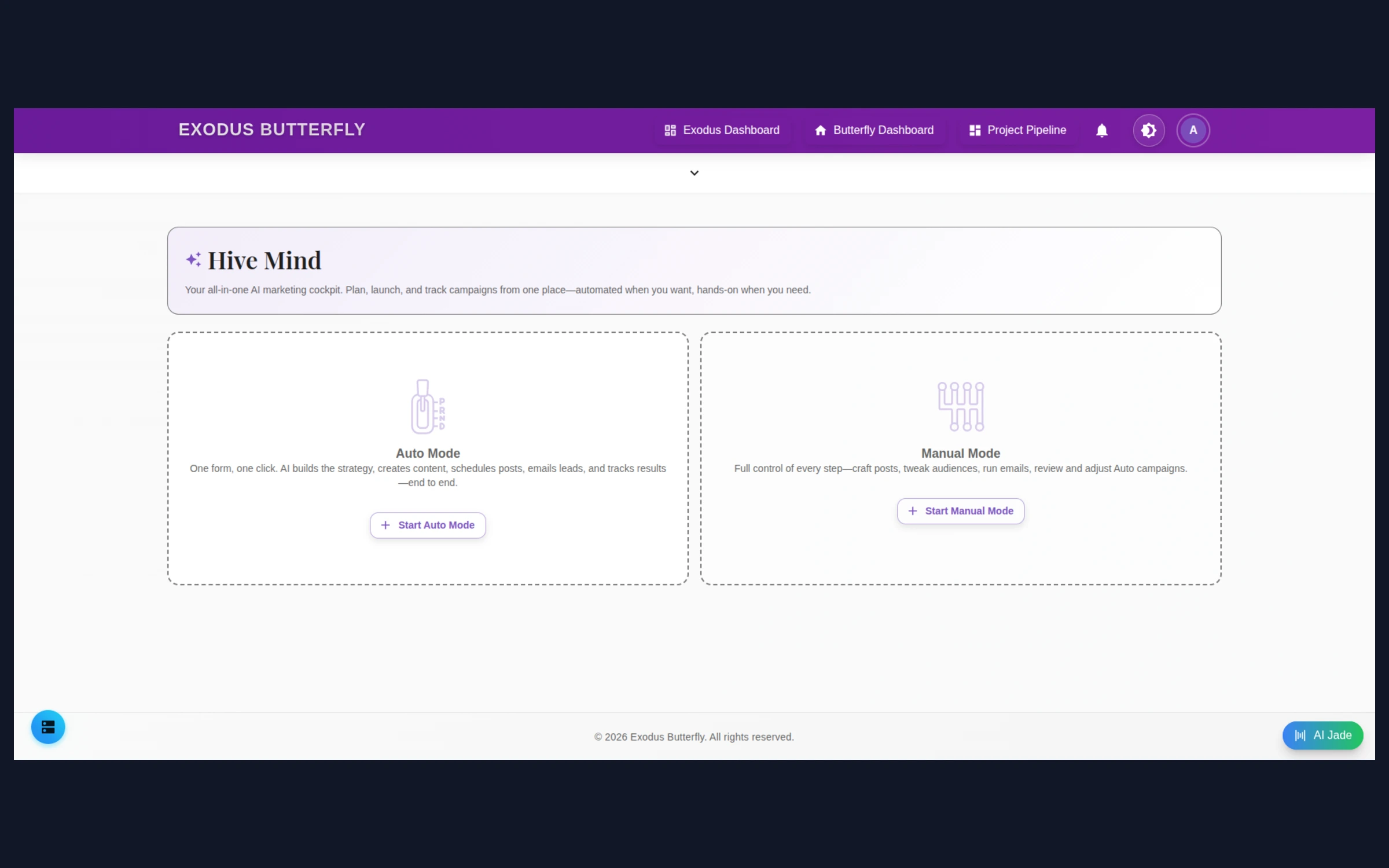
Task: Click the blue server floating button
Action: coord(48,727)
